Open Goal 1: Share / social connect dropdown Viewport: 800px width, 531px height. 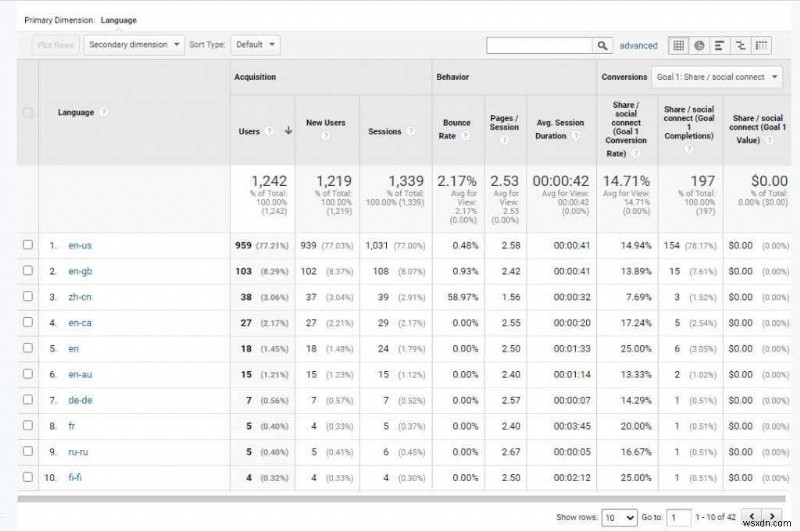click(717, 77)
